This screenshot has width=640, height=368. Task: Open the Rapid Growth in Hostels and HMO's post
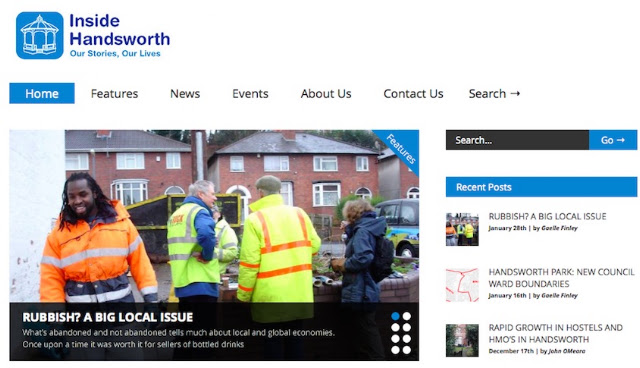[x=556, y=333]
